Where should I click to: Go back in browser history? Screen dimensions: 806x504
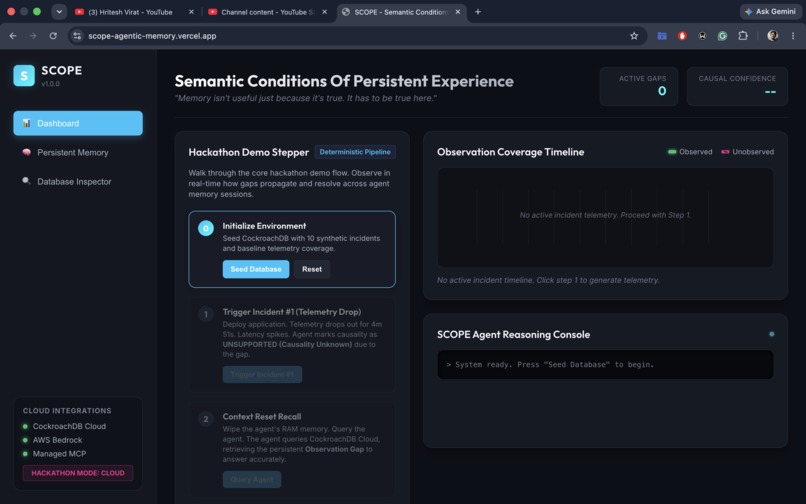[13, 36]
